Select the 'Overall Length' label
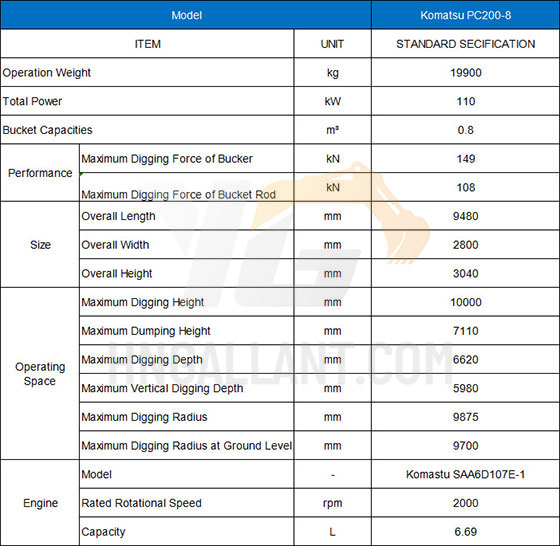Screen dimensions: 560x546 point(118,216)
